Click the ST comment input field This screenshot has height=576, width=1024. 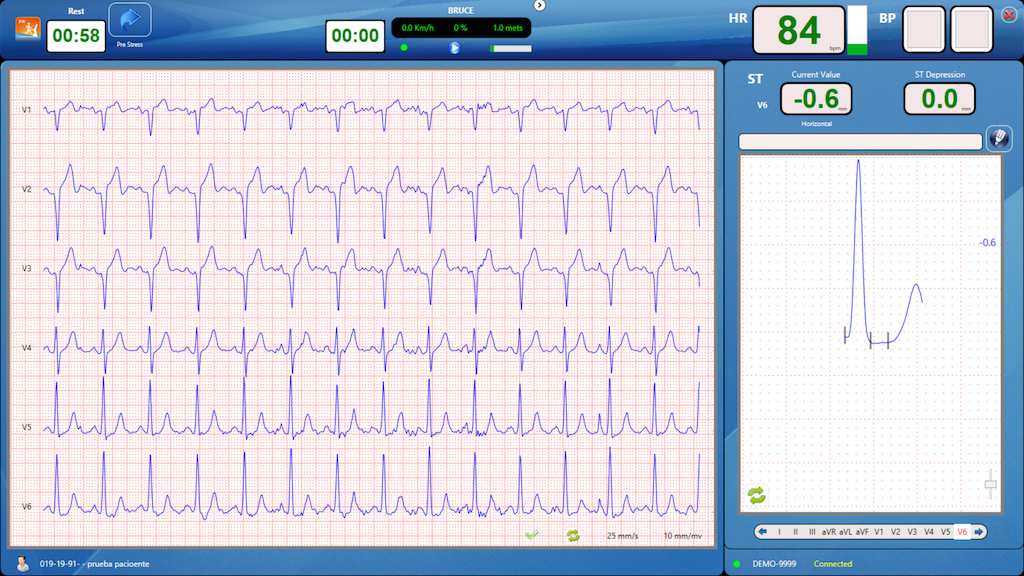pos(860,142)
